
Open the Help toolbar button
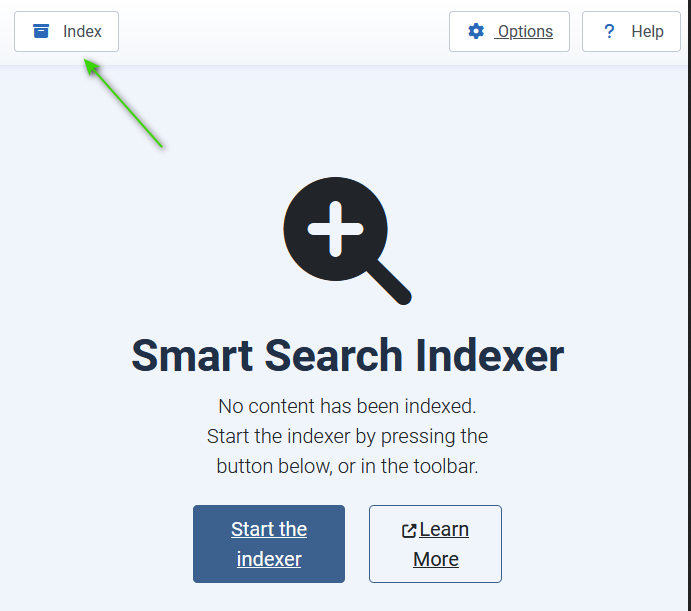pyautogui.click(x=631, y=32)
